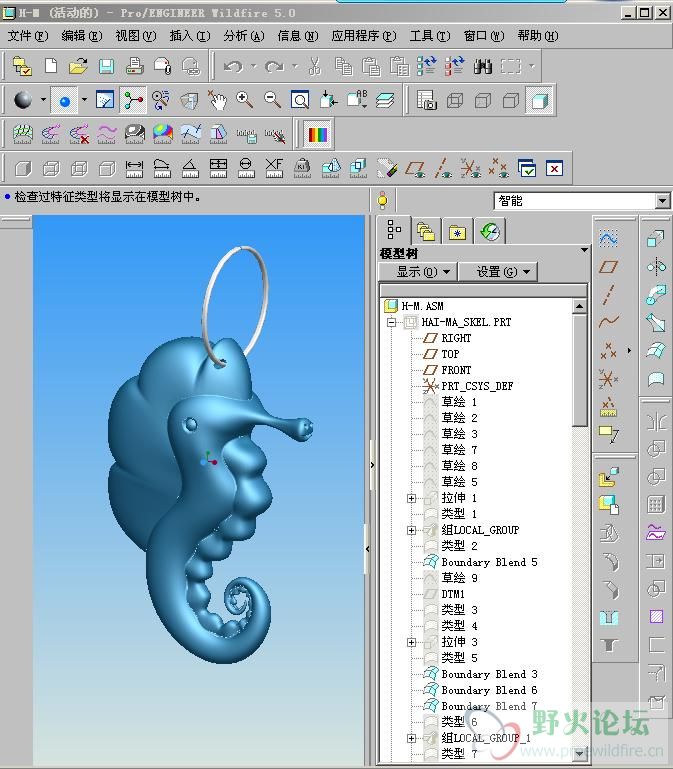The image size is (673, 769).
Task: Click the Copy icon
Action: point(343,66)
